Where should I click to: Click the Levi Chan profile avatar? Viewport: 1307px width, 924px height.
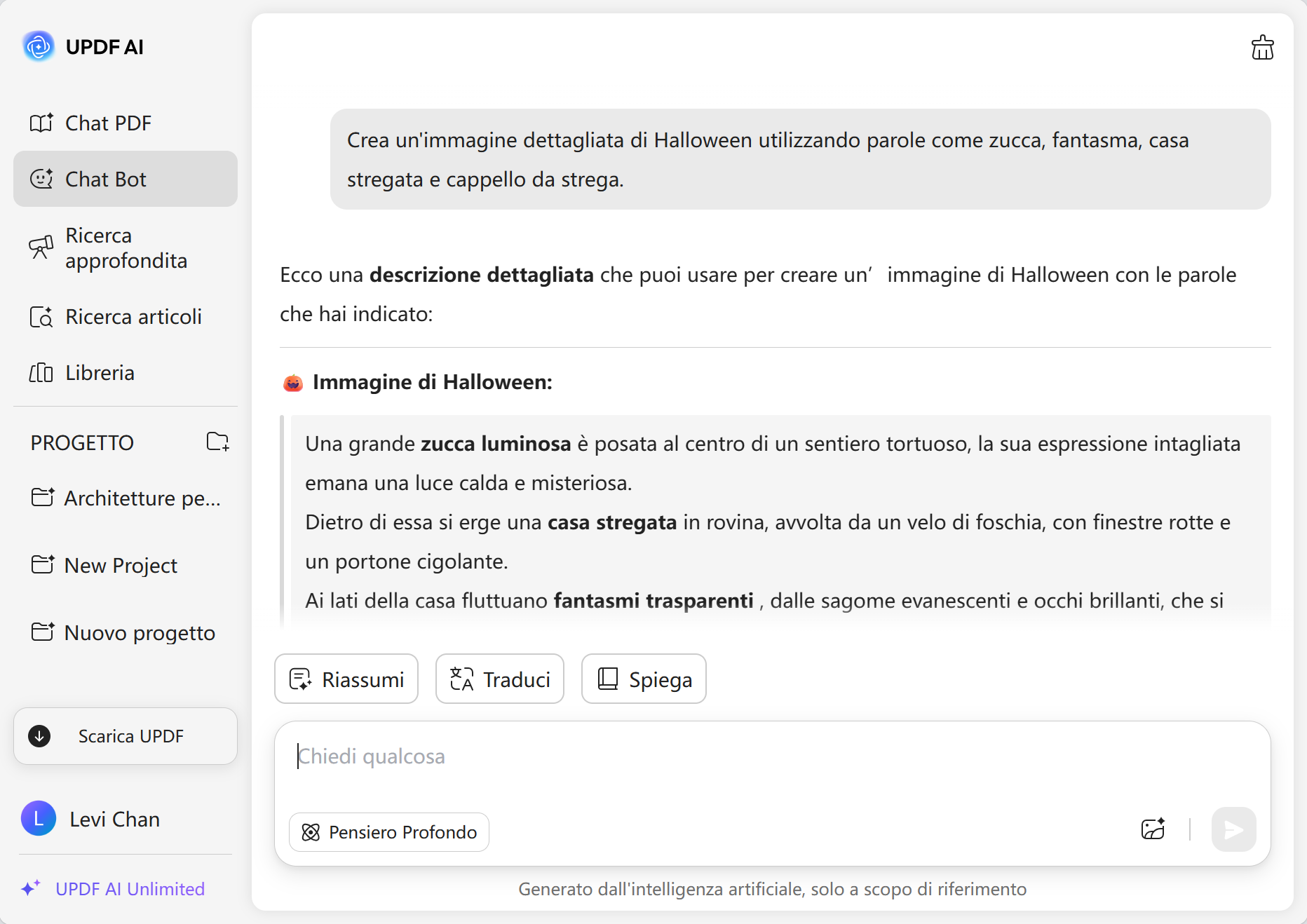39,819
